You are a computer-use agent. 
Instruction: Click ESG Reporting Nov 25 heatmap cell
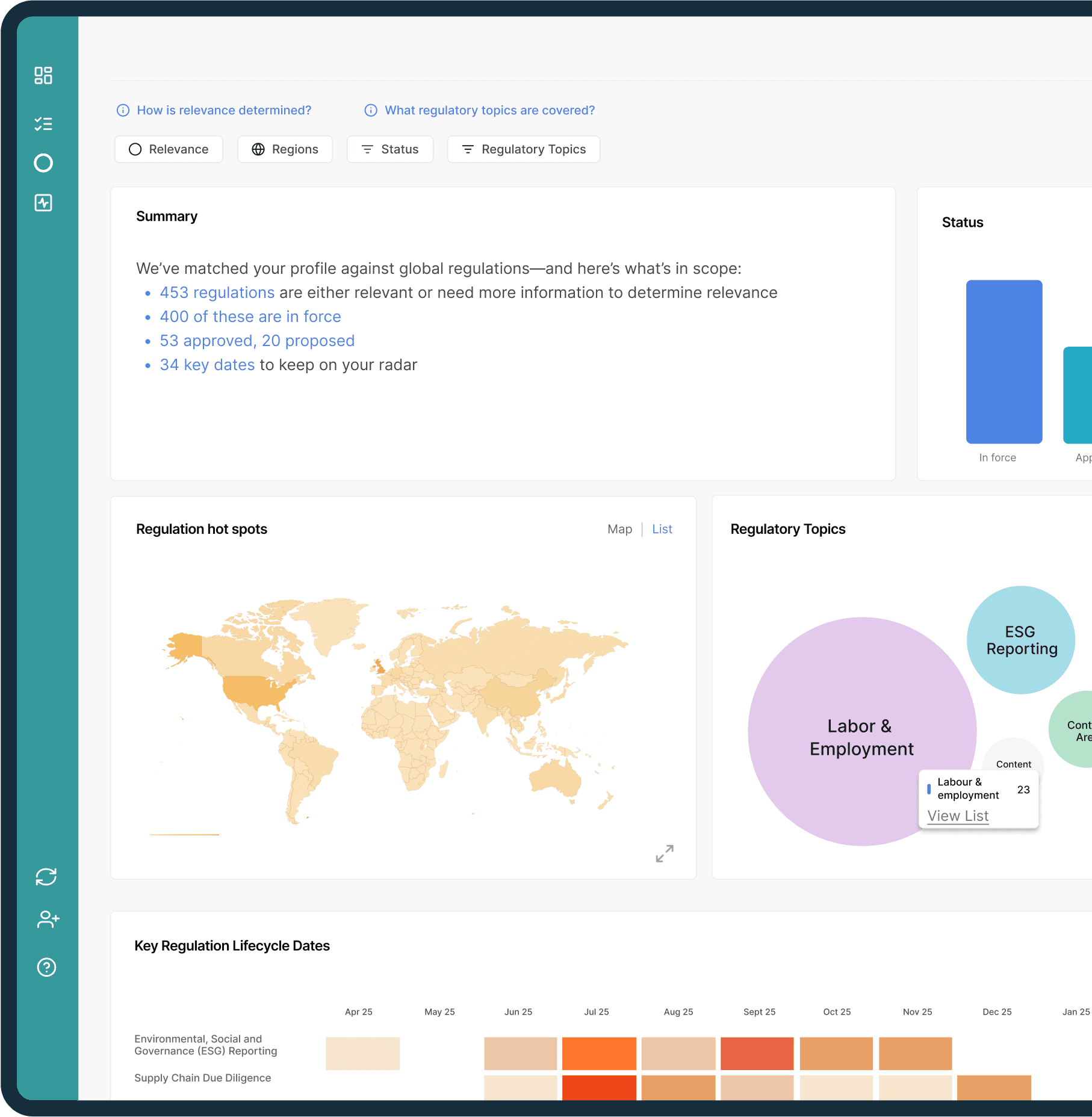coord(916,1053)
